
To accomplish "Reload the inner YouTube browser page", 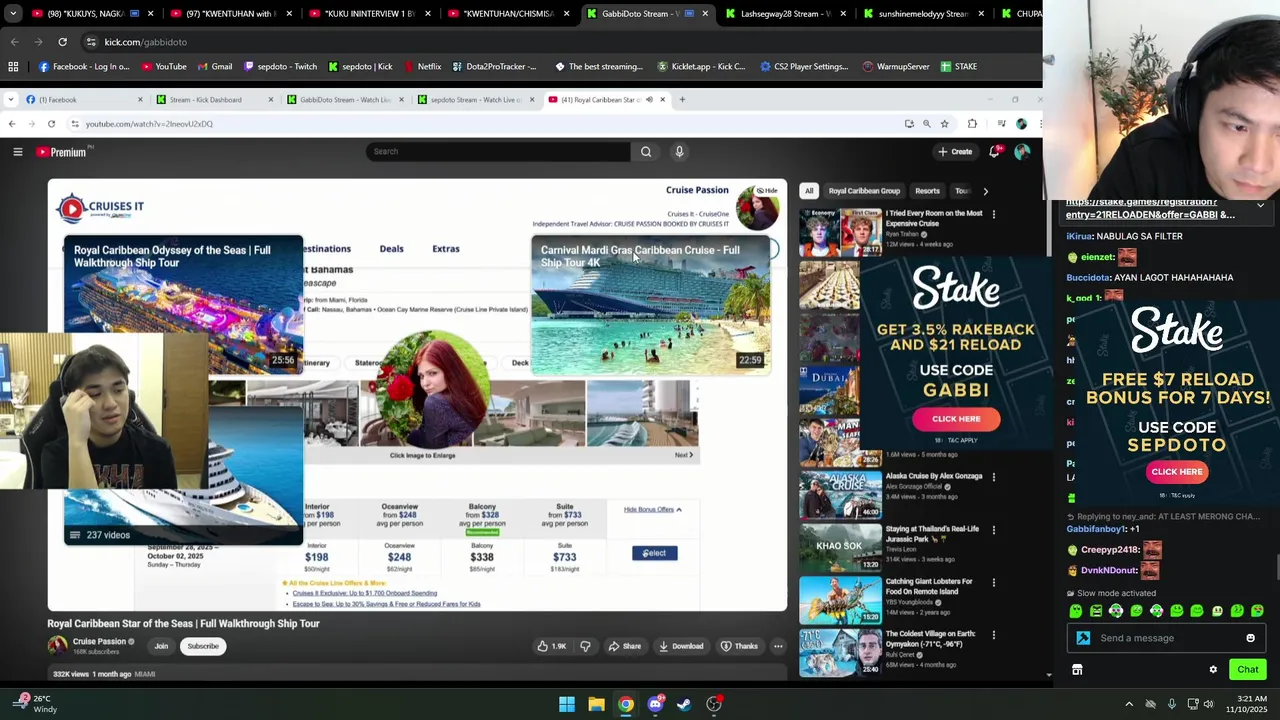I will tap(51, 124).
